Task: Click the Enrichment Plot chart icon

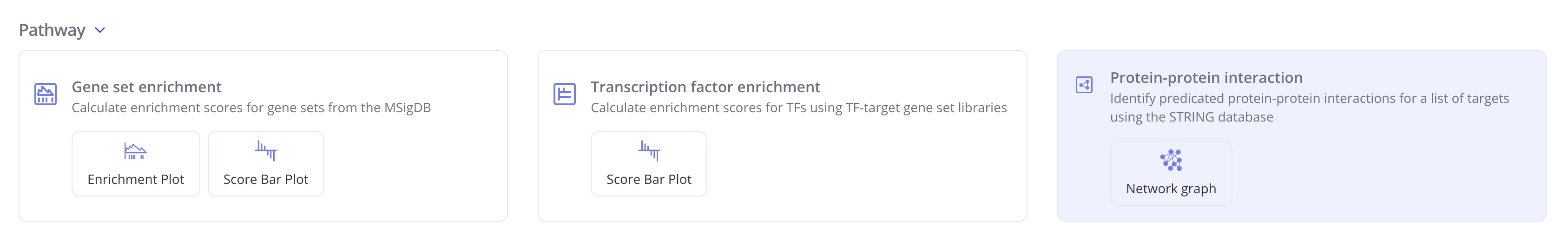Action: point(135,151)
